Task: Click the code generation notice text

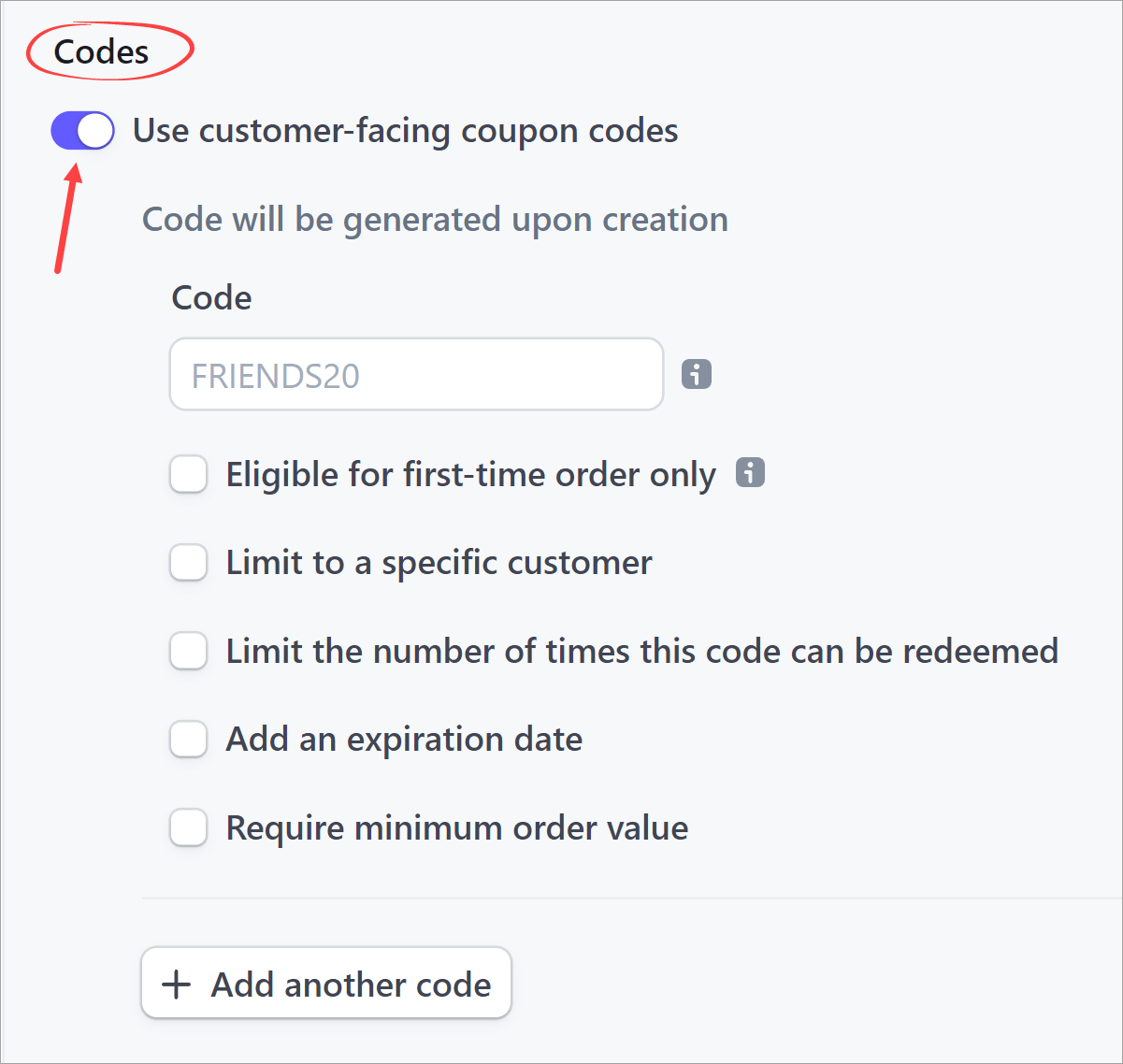Action: tap(434, 219)
